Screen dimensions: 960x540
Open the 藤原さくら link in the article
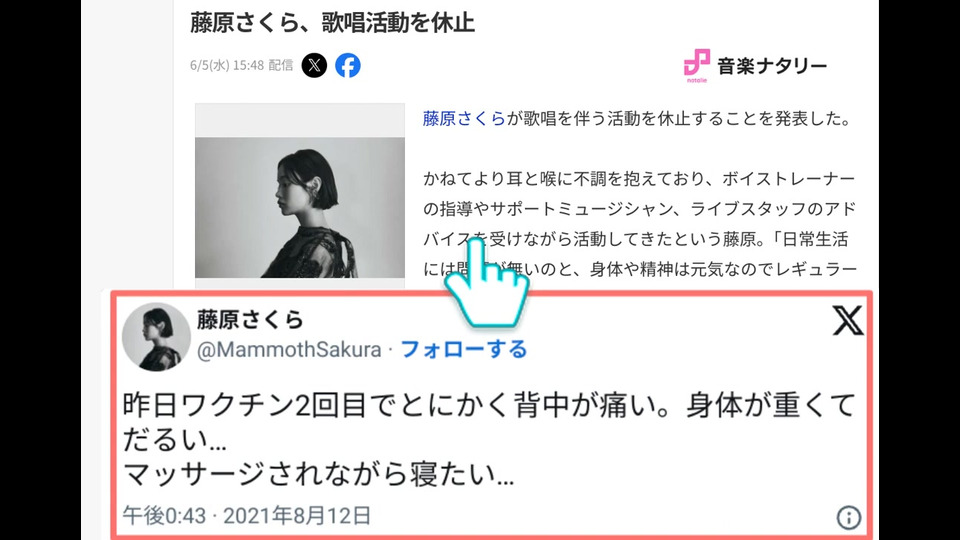point(464,119)
